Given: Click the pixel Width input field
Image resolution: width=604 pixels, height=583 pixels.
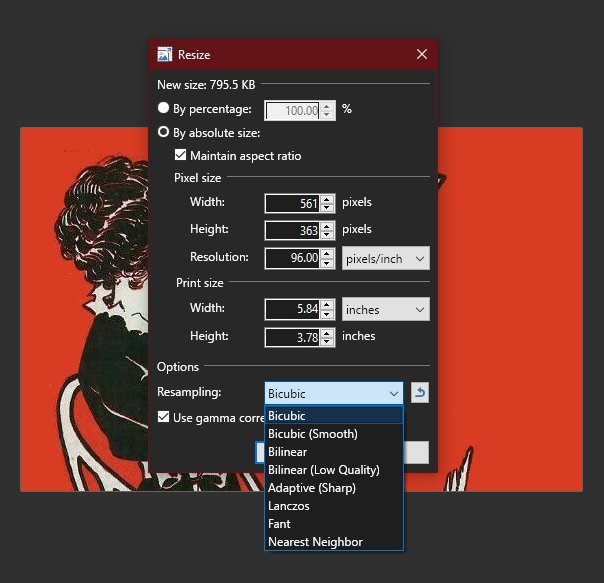Looking at the screenshot, I should coord(293,203).
